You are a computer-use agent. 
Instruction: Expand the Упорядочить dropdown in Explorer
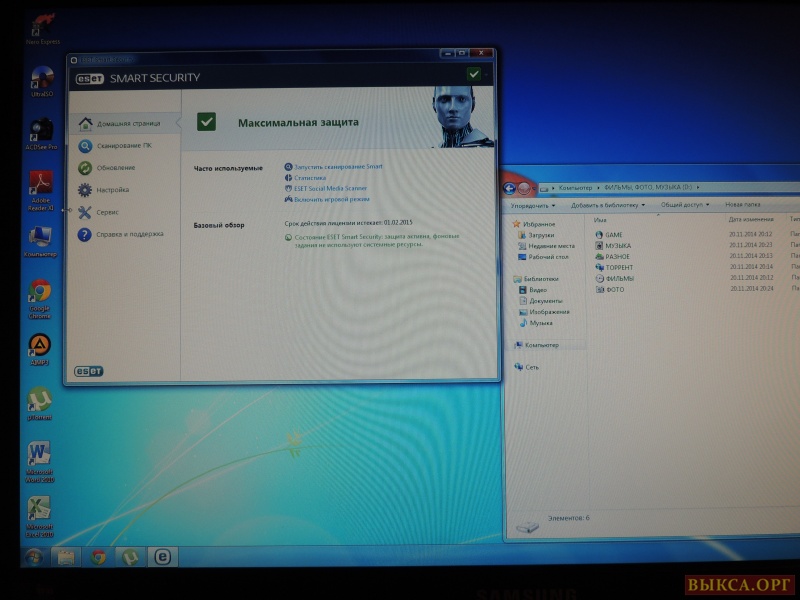click(x=532, y=205)
